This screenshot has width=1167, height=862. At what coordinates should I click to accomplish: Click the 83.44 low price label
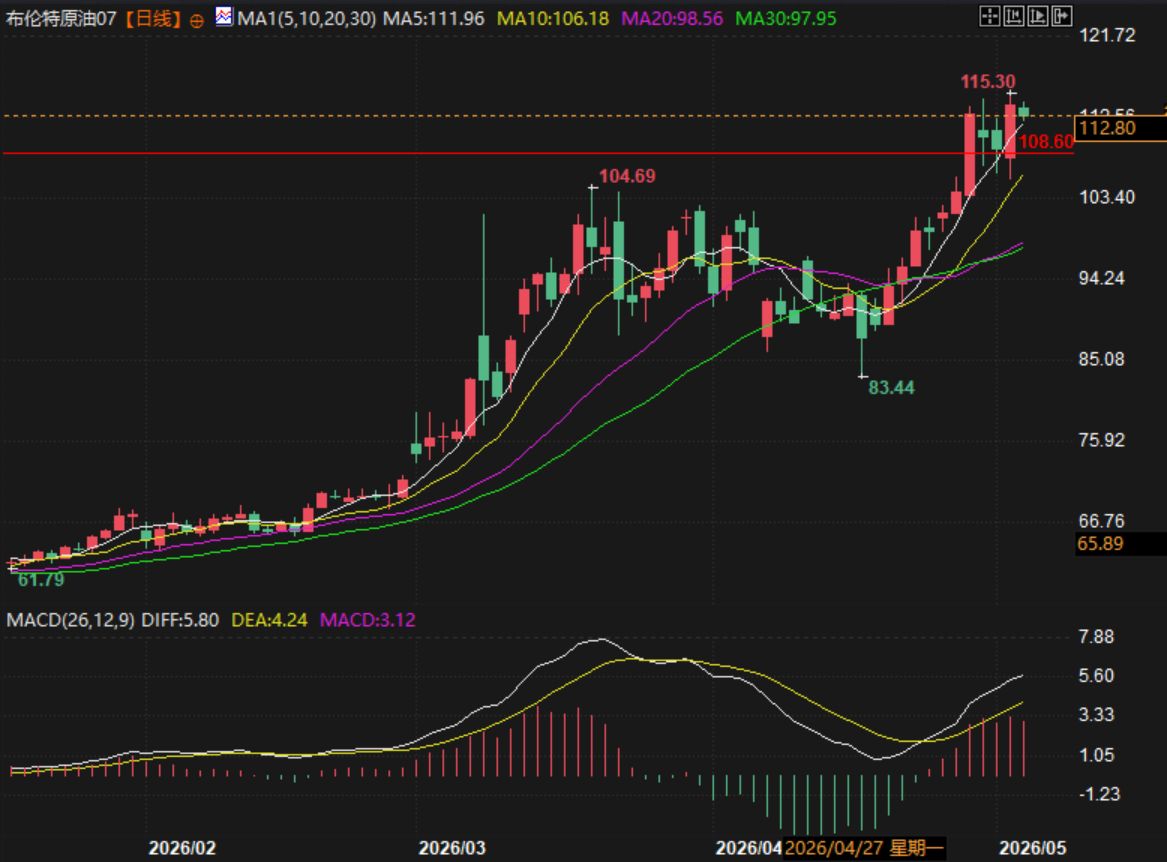(x=891, y=388)
